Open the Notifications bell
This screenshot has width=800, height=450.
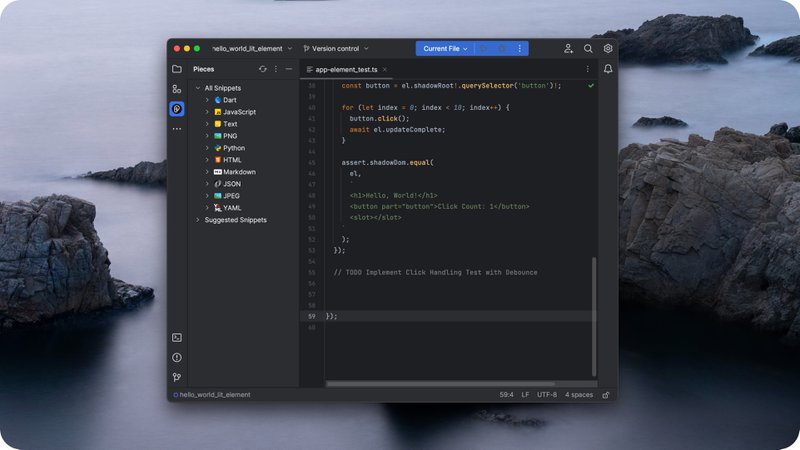(608, 69)
